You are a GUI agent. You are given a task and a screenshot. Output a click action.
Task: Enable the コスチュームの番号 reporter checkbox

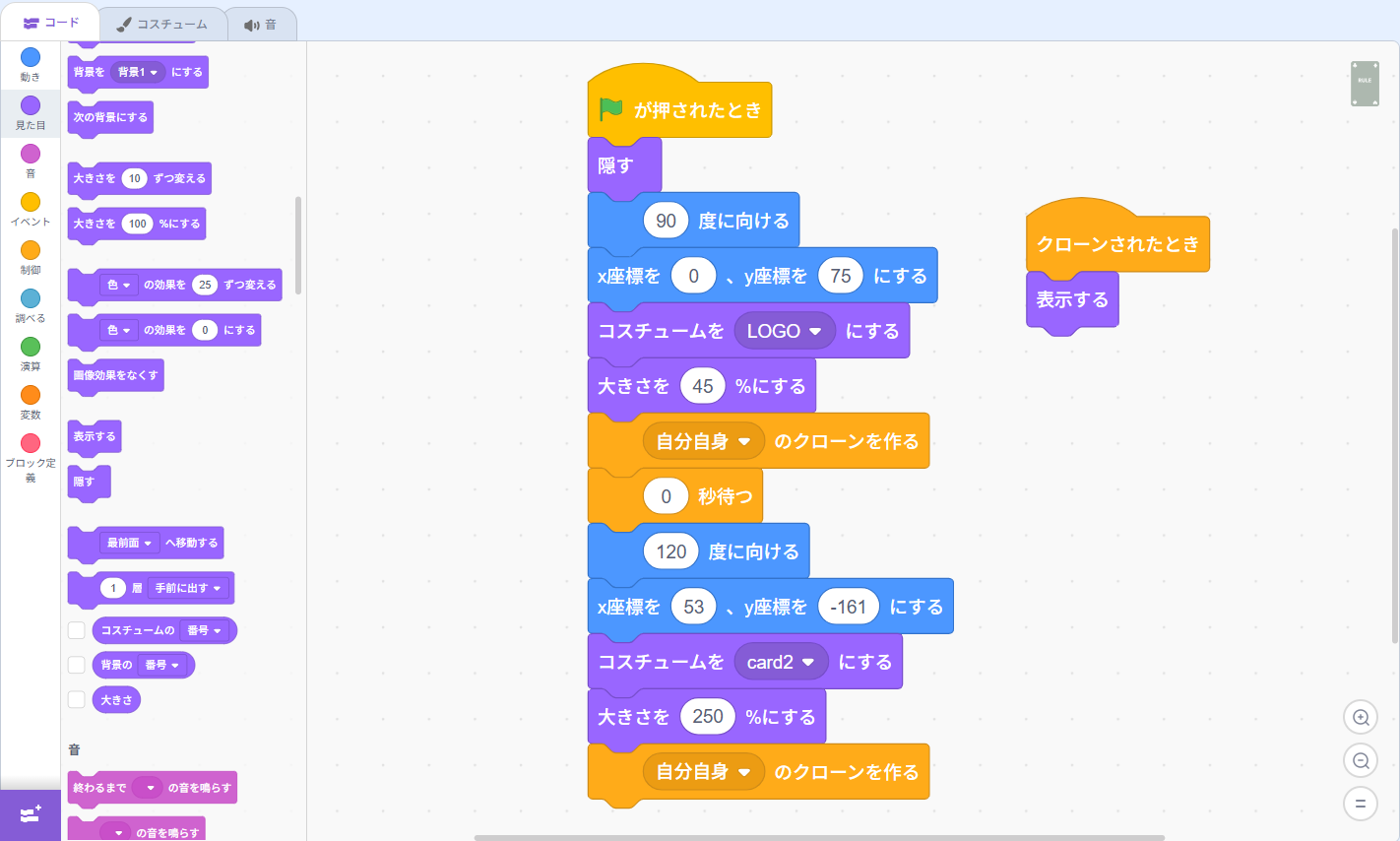pos(77,630)
